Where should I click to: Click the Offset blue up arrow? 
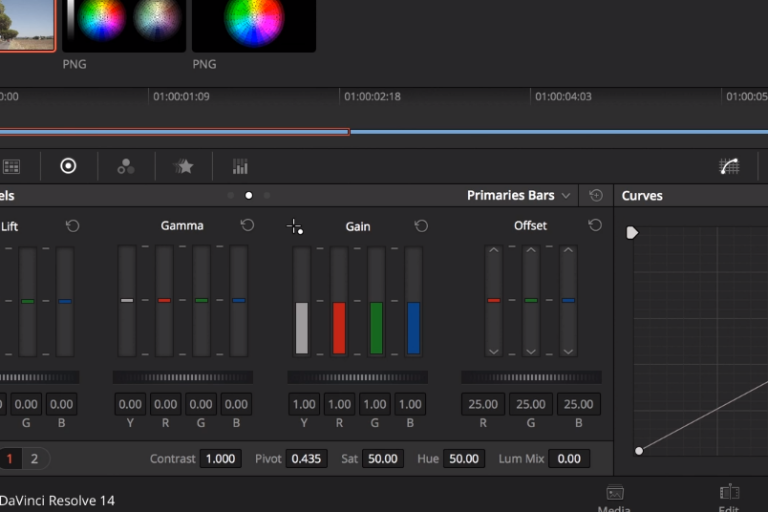568,250
